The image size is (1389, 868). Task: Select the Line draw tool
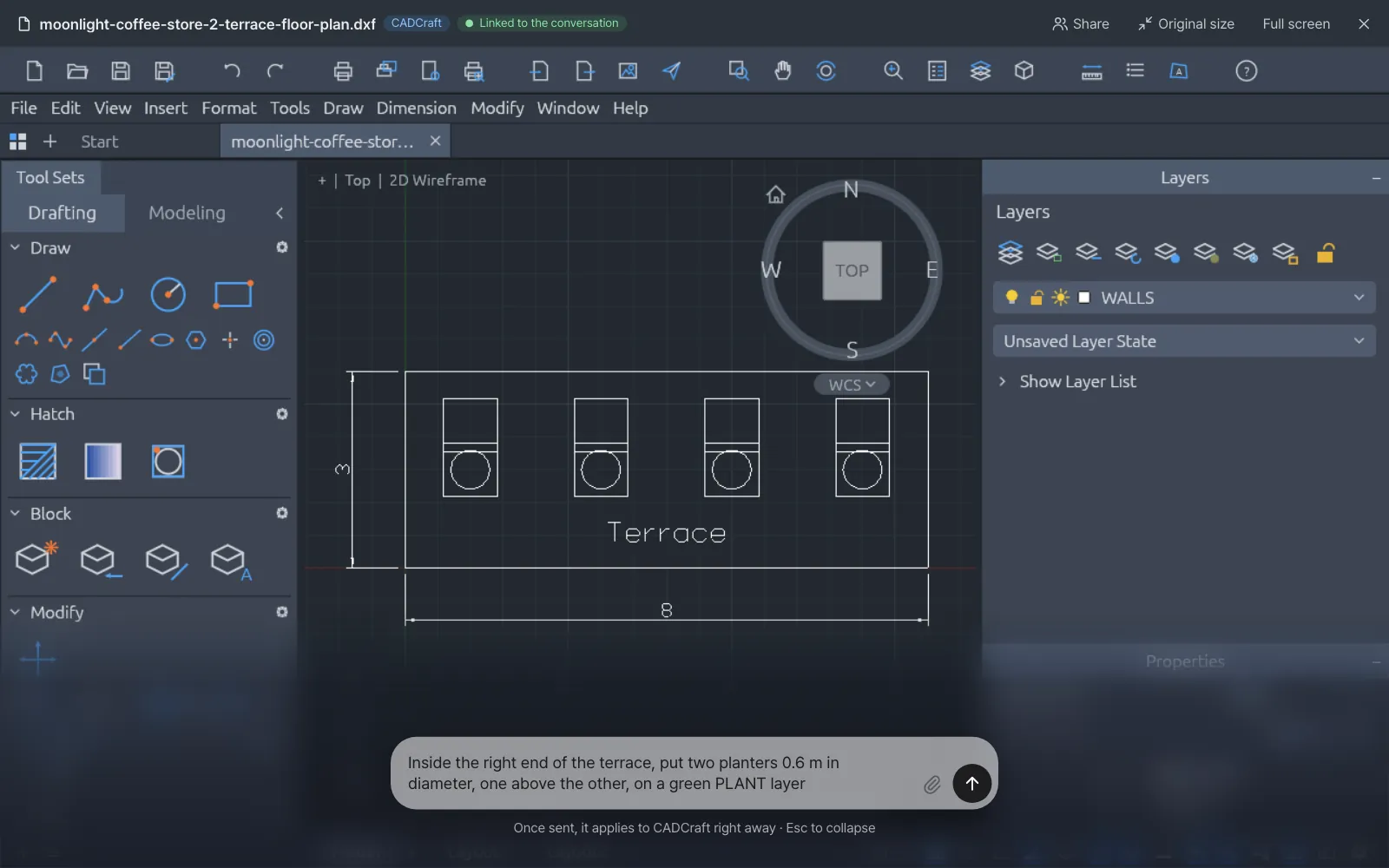tap(38, 294)
